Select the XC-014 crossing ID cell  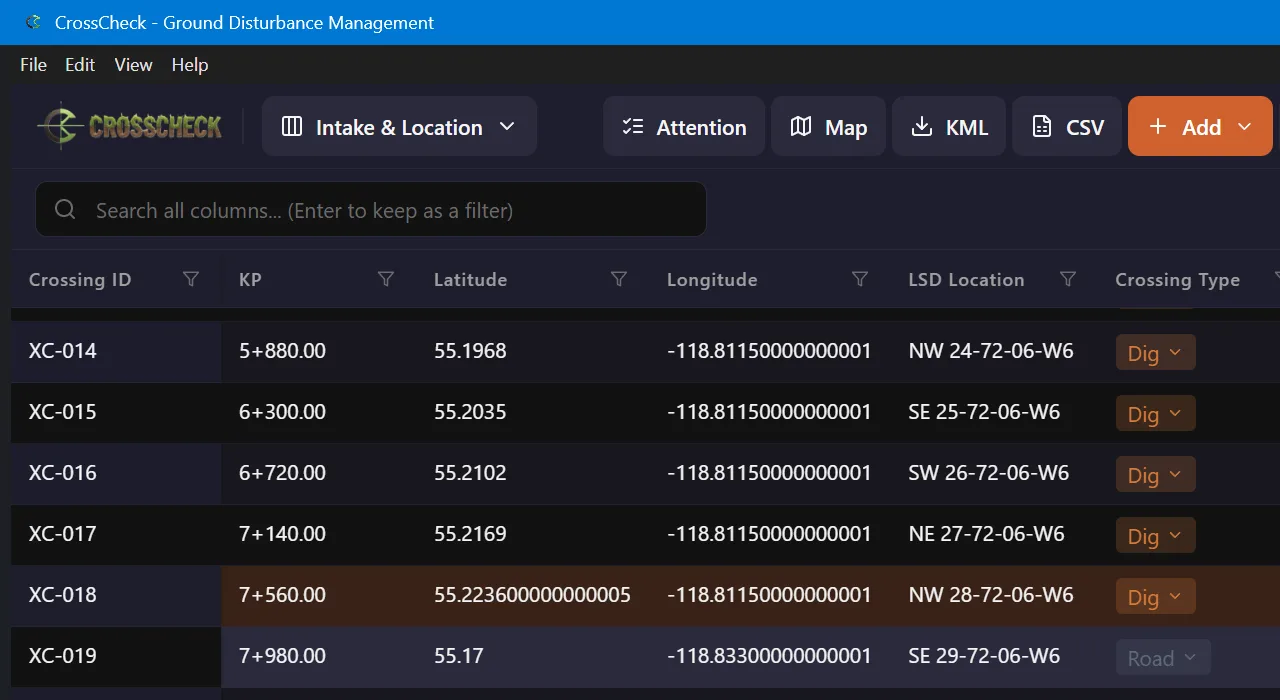116,351
